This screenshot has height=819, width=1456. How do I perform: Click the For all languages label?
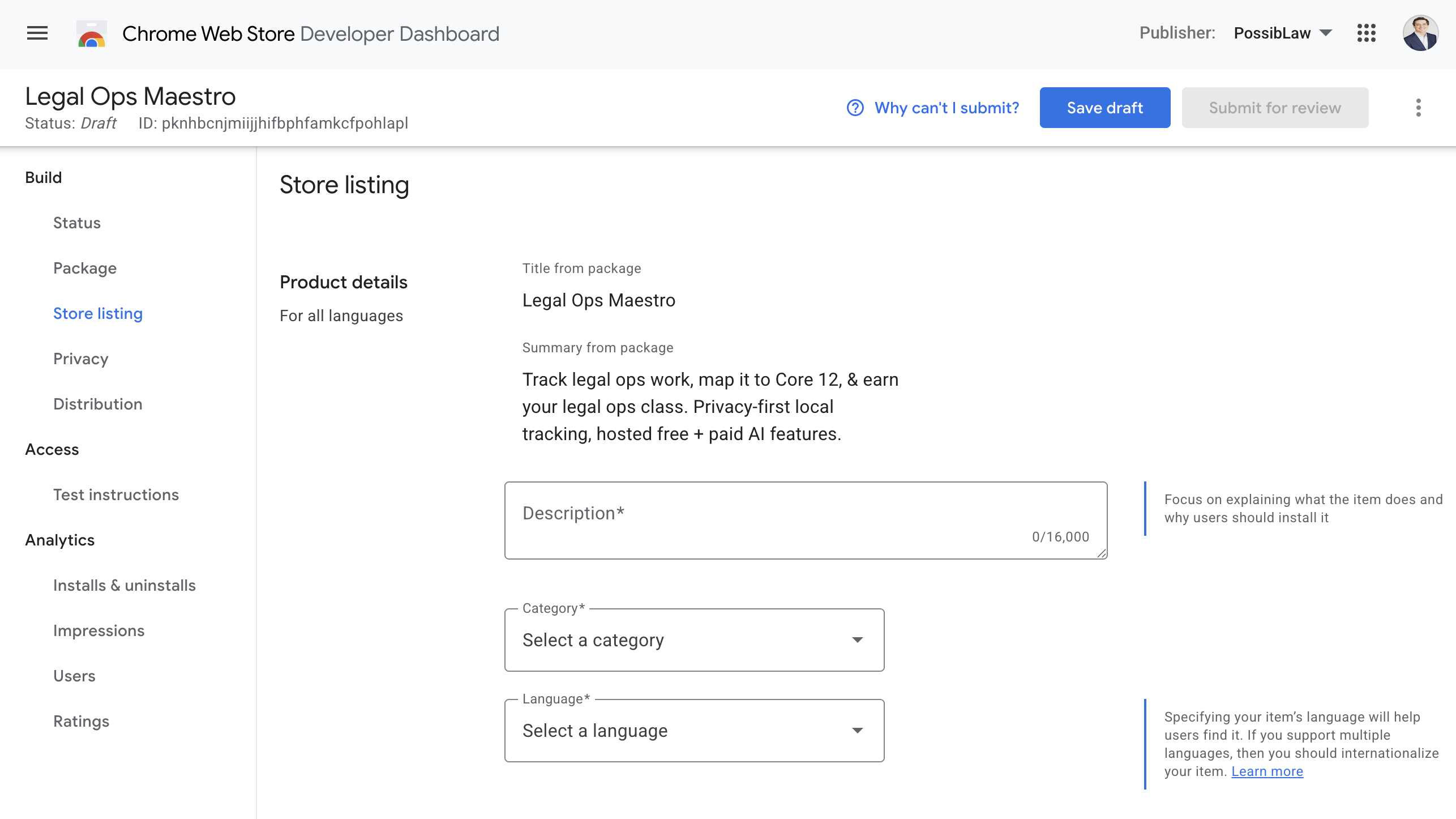pos(341,315)
